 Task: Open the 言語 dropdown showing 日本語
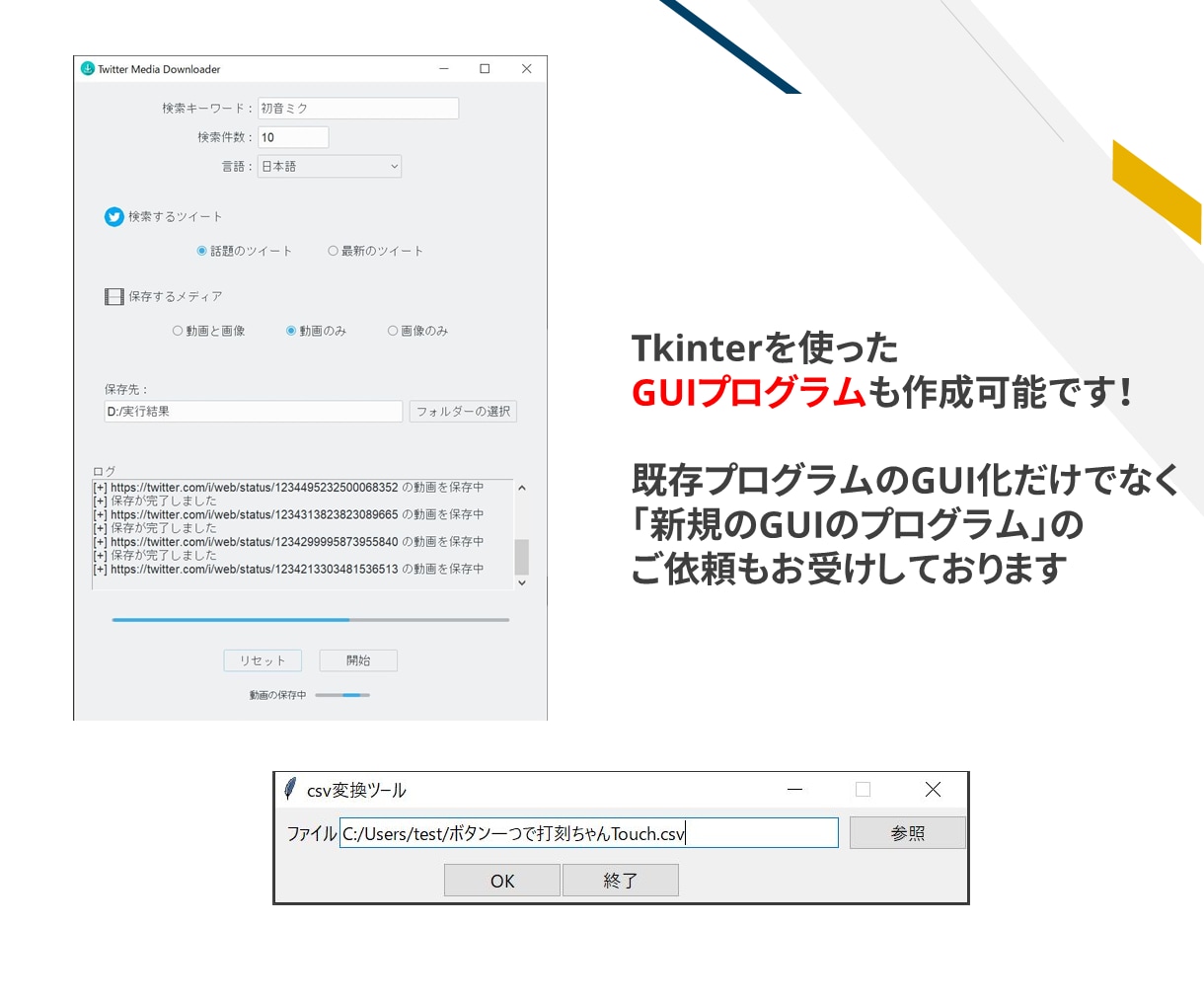[330, 167]
